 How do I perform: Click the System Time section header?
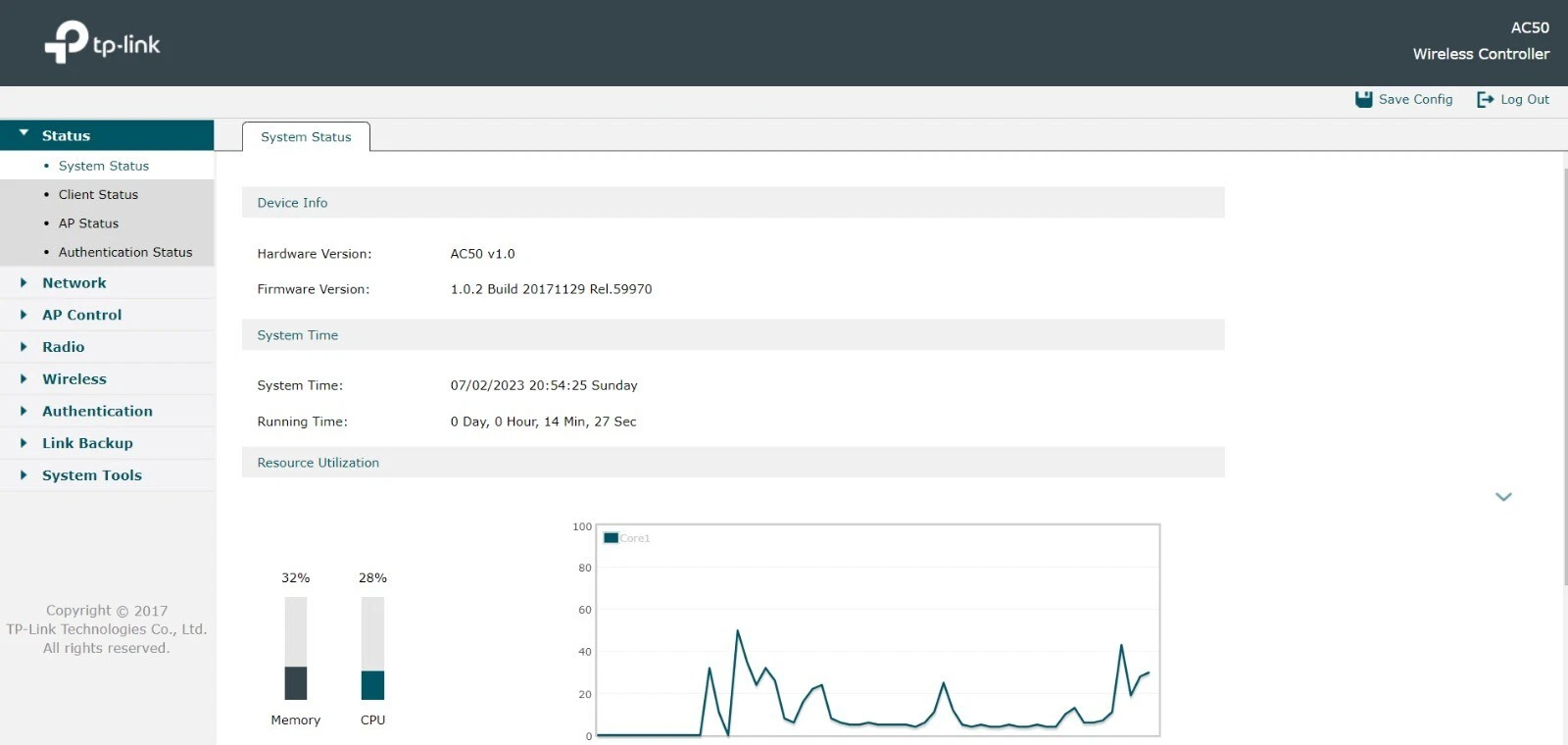tap(733, 334)
